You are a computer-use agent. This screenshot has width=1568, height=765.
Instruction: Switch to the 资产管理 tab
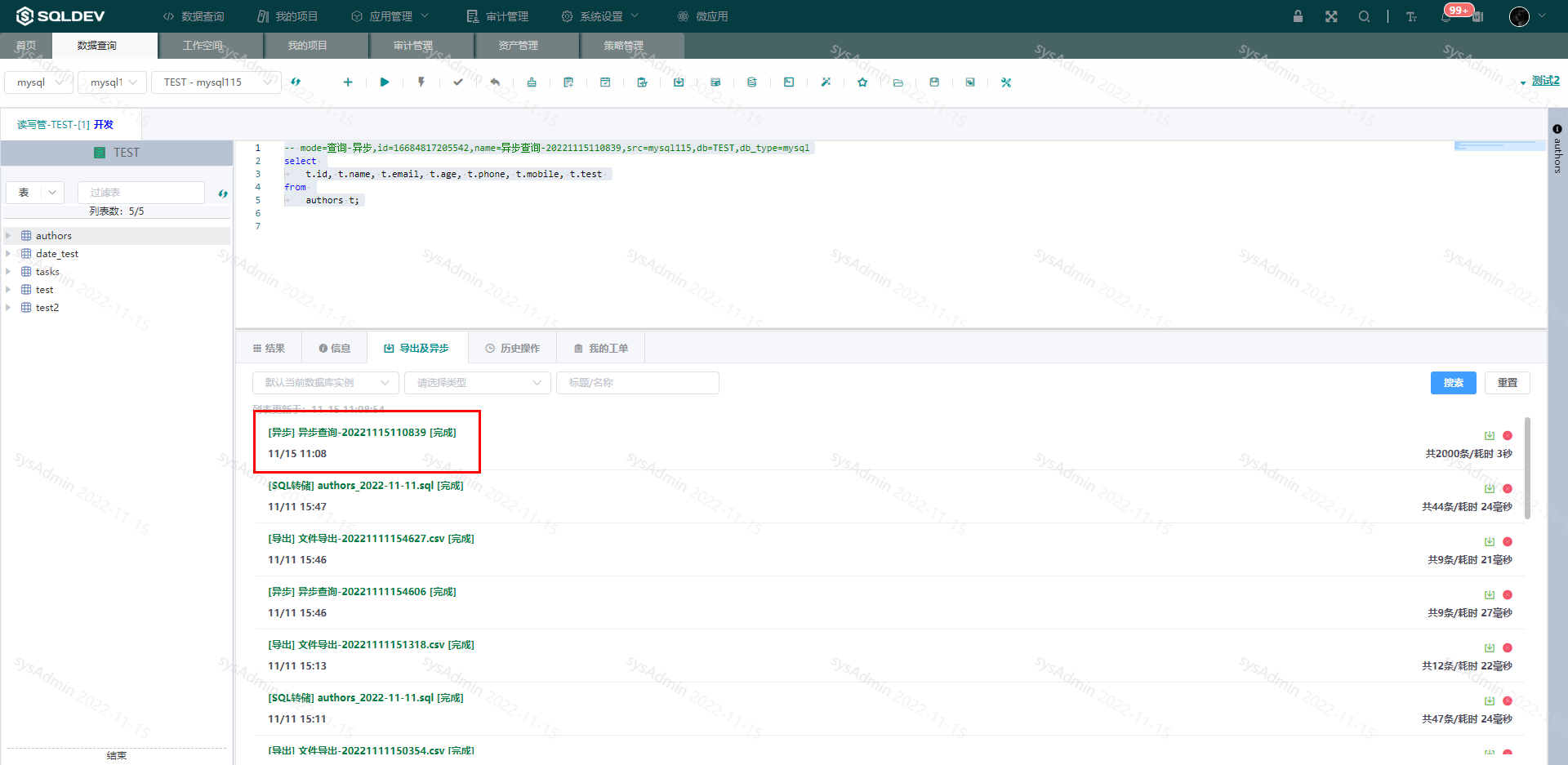coord(519,46)
